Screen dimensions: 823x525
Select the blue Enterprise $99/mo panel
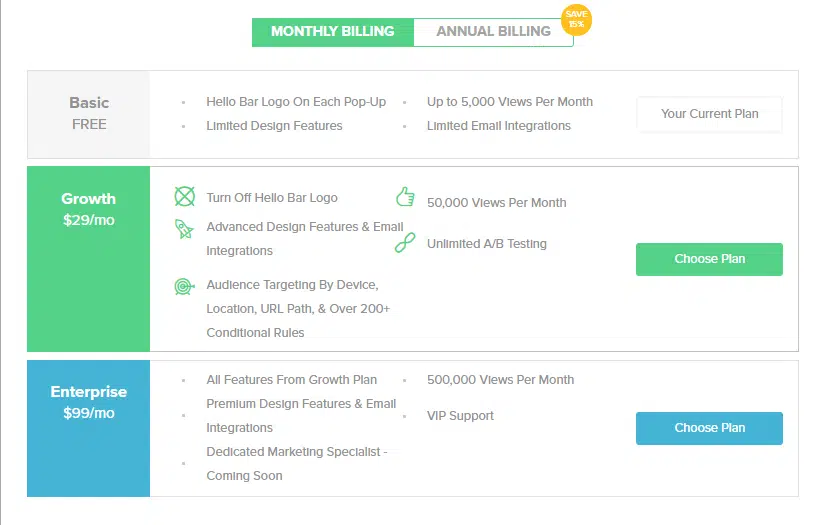(x=89, y=428)
